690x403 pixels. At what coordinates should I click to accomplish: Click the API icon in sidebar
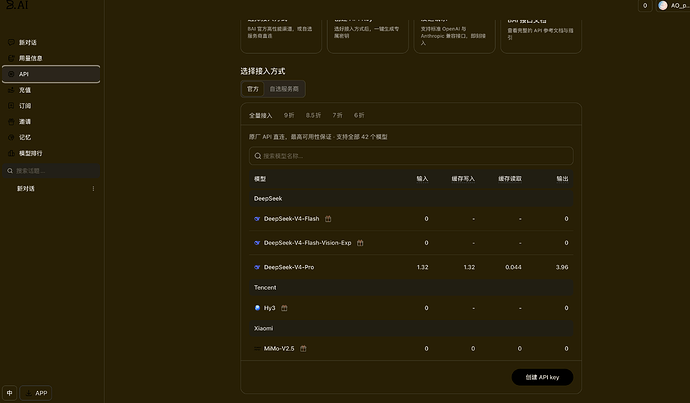click(x=11, y=74)
